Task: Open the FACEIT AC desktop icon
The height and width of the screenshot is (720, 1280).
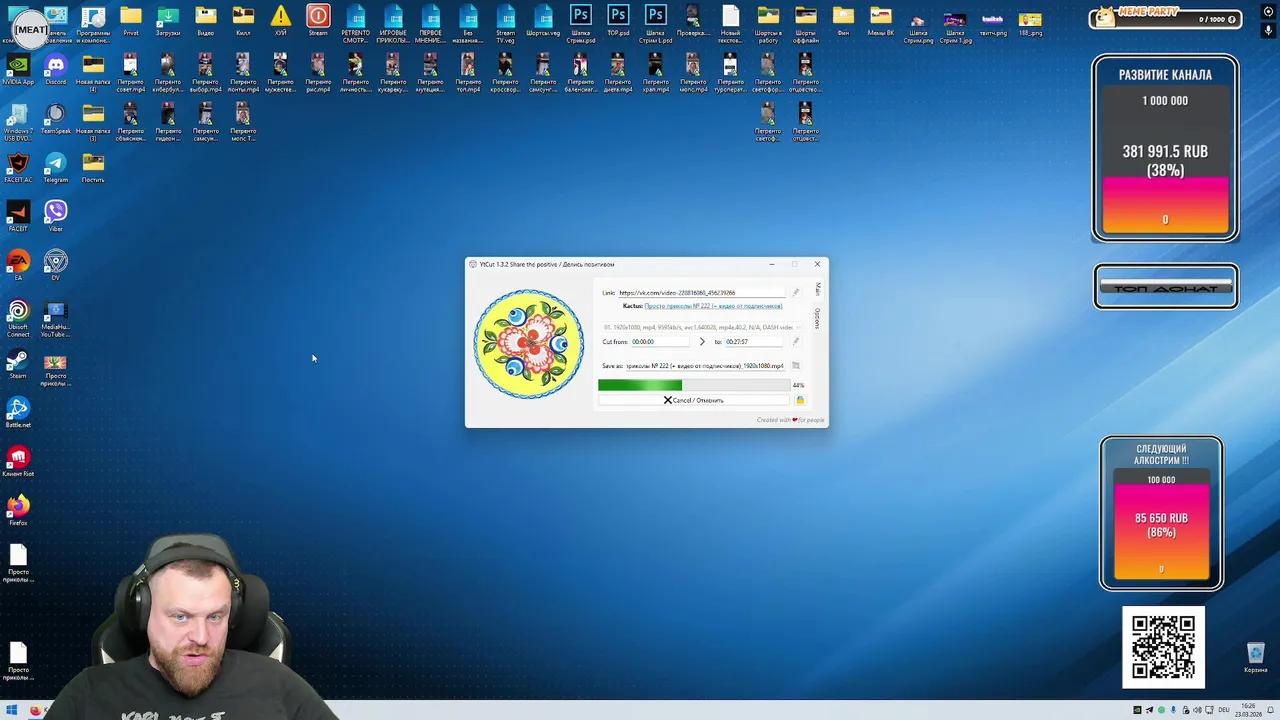Action: click(18, 167)
